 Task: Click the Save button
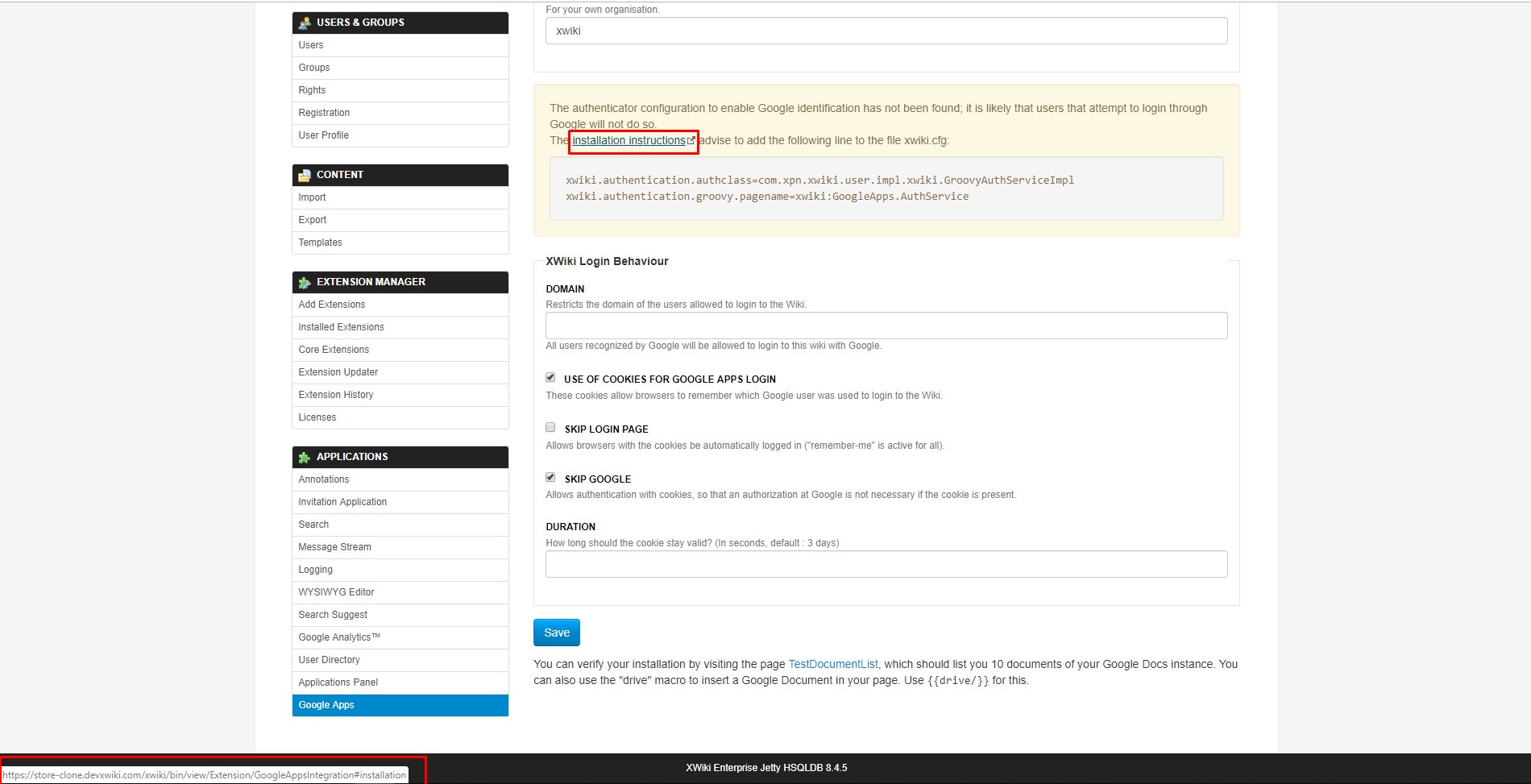[557, 633]
